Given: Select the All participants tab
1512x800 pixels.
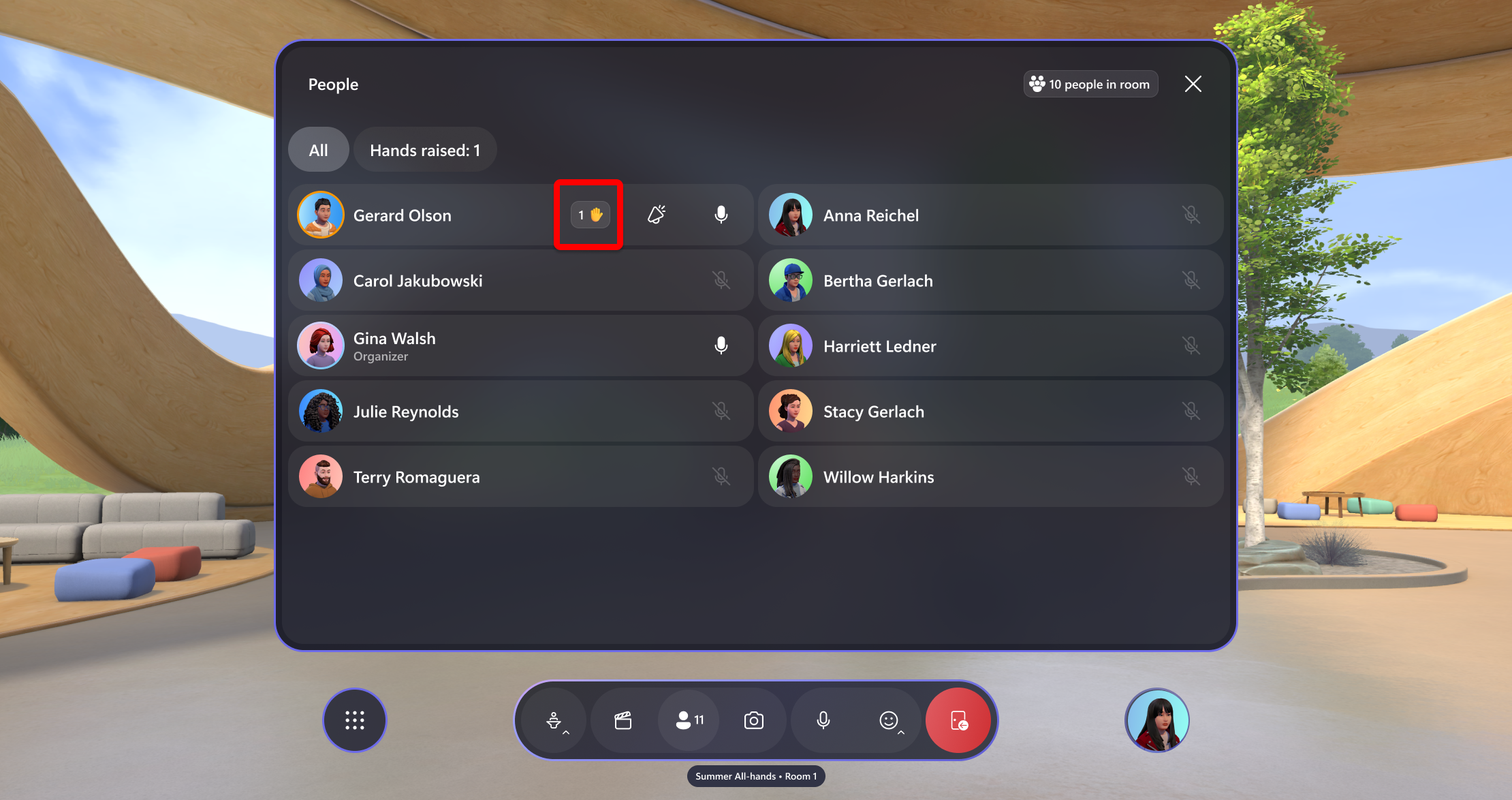Looking at the screenshot, I should point(319,149).
